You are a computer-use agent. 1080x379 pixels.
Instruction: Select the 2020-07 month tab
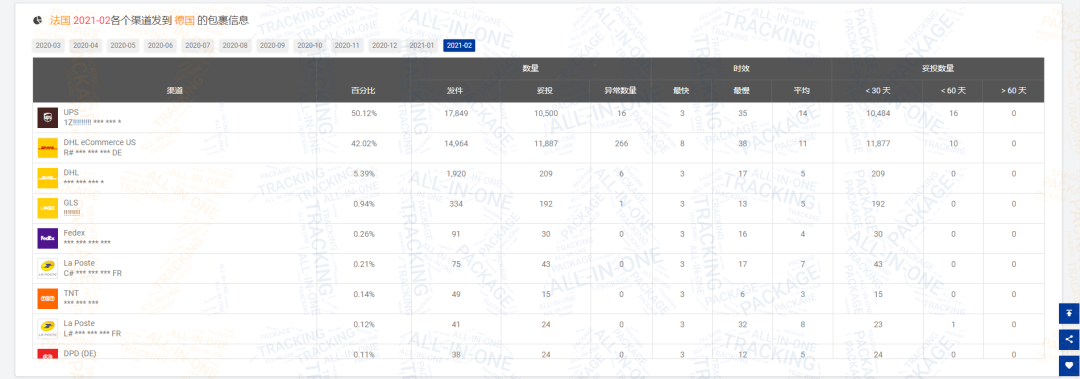click(197, 45)
